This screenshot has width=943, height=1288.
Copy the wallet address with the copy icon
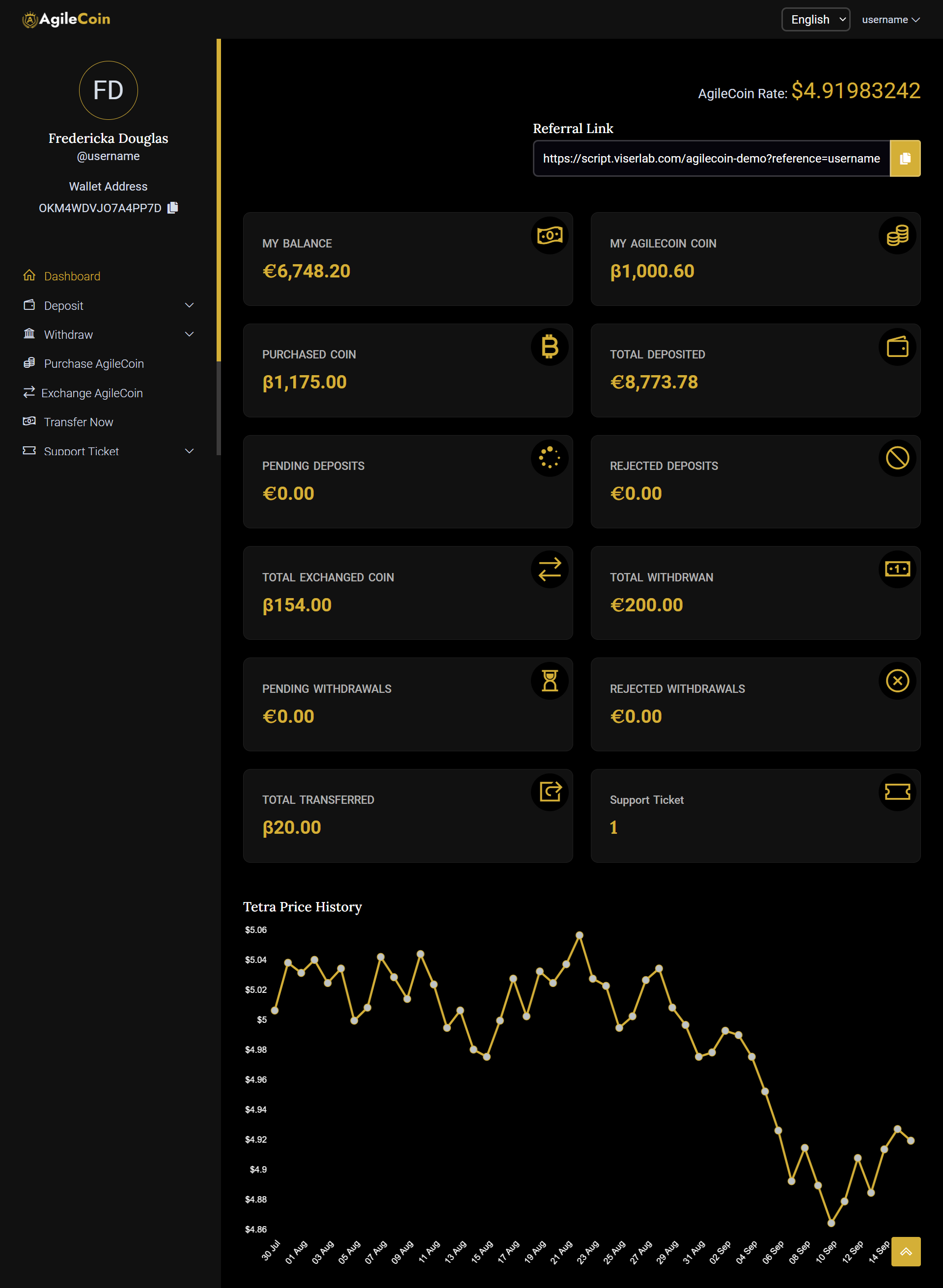(x=173, y=208)
